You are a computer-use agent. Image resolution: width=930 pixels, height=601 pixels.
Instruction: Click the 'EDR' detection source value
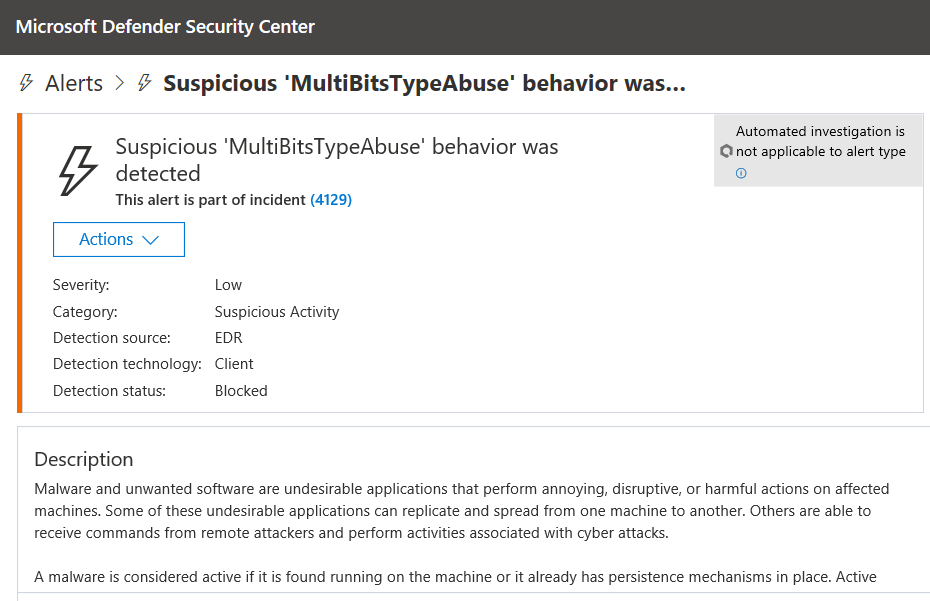[x=228, y=338]
